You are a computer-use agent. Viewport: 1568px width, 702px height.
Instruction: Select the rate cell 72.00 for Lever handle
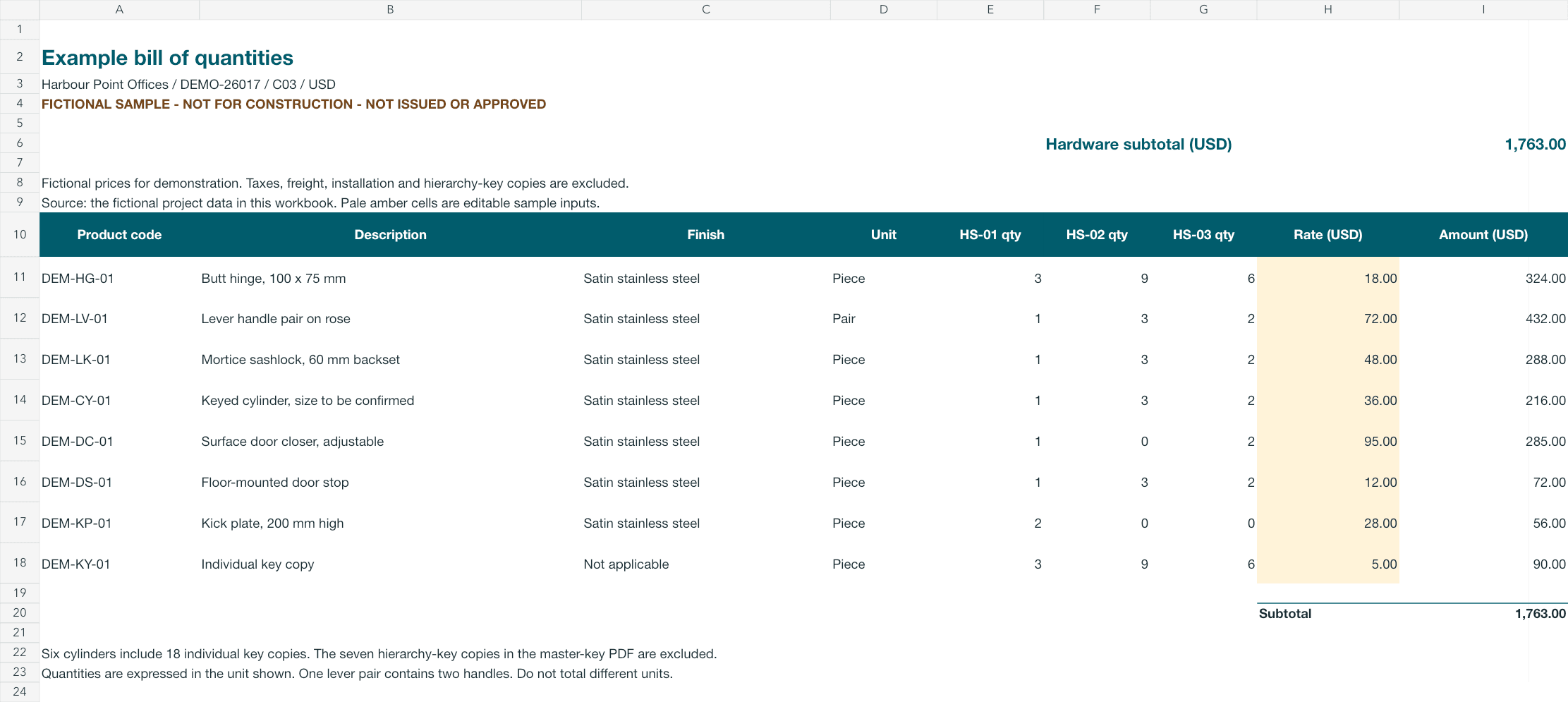[1327, 318]
